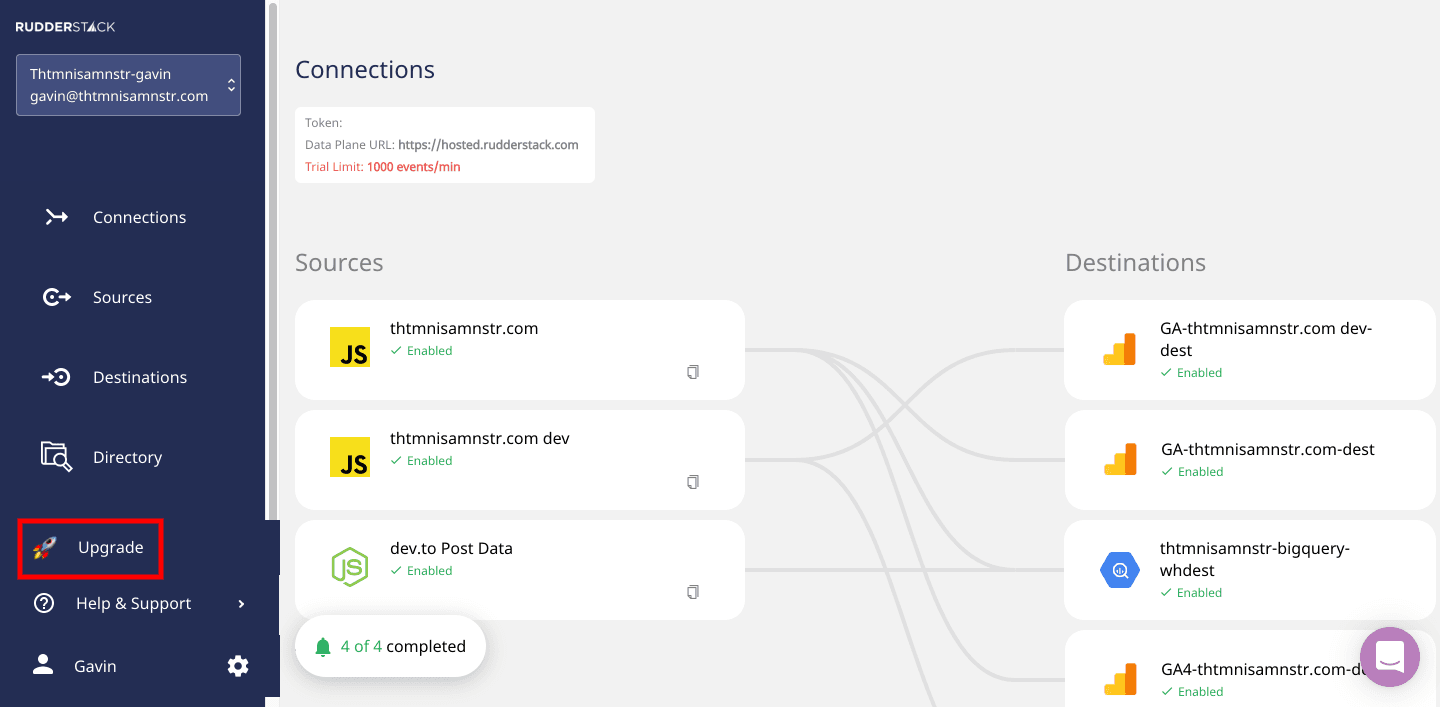1440x707 pixels.
Task: Click the bell icon in completed checklist
Action: 323,647
